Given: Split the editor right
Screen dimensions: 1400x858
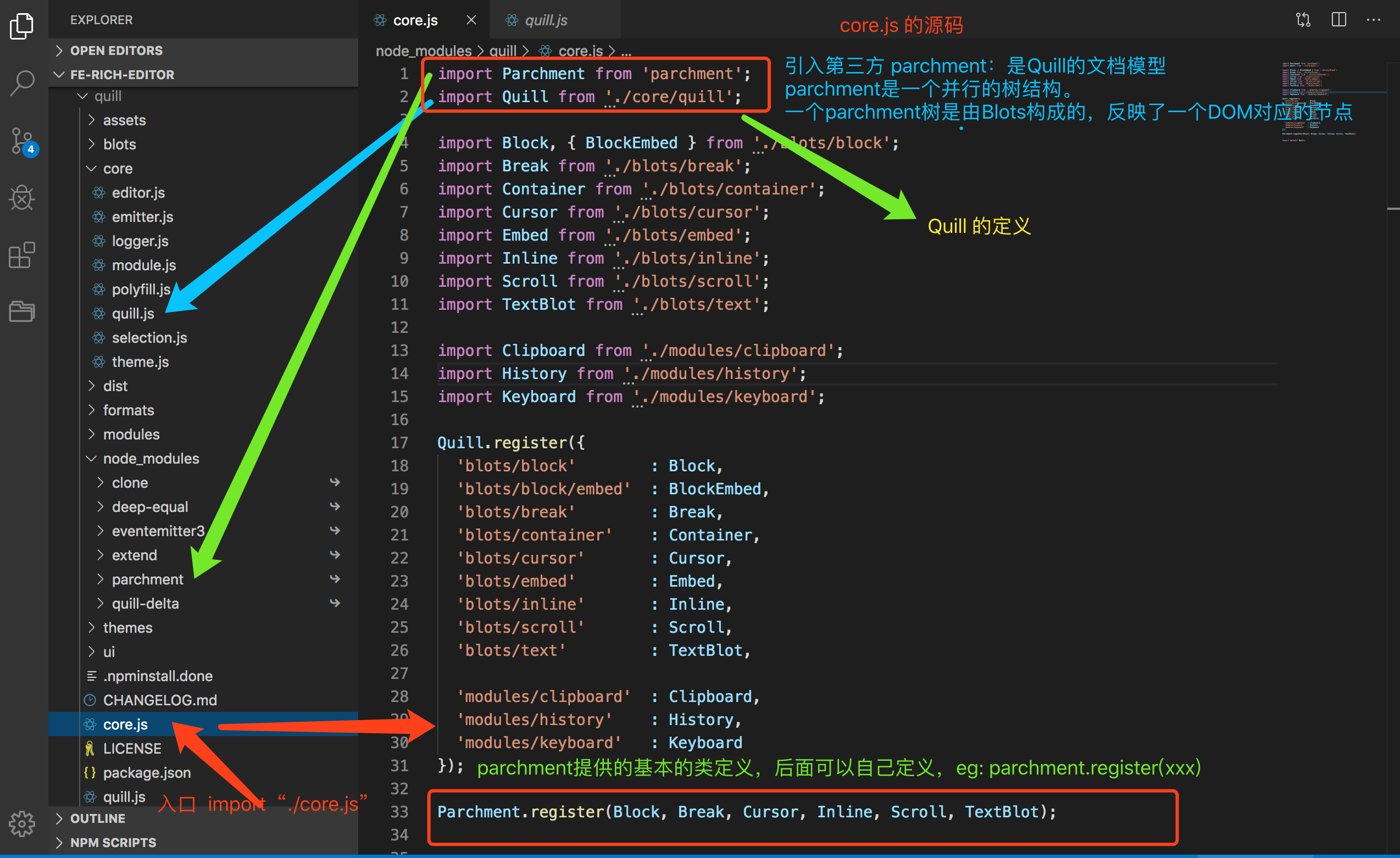Looking at the screenshot, I should 1338,20.
